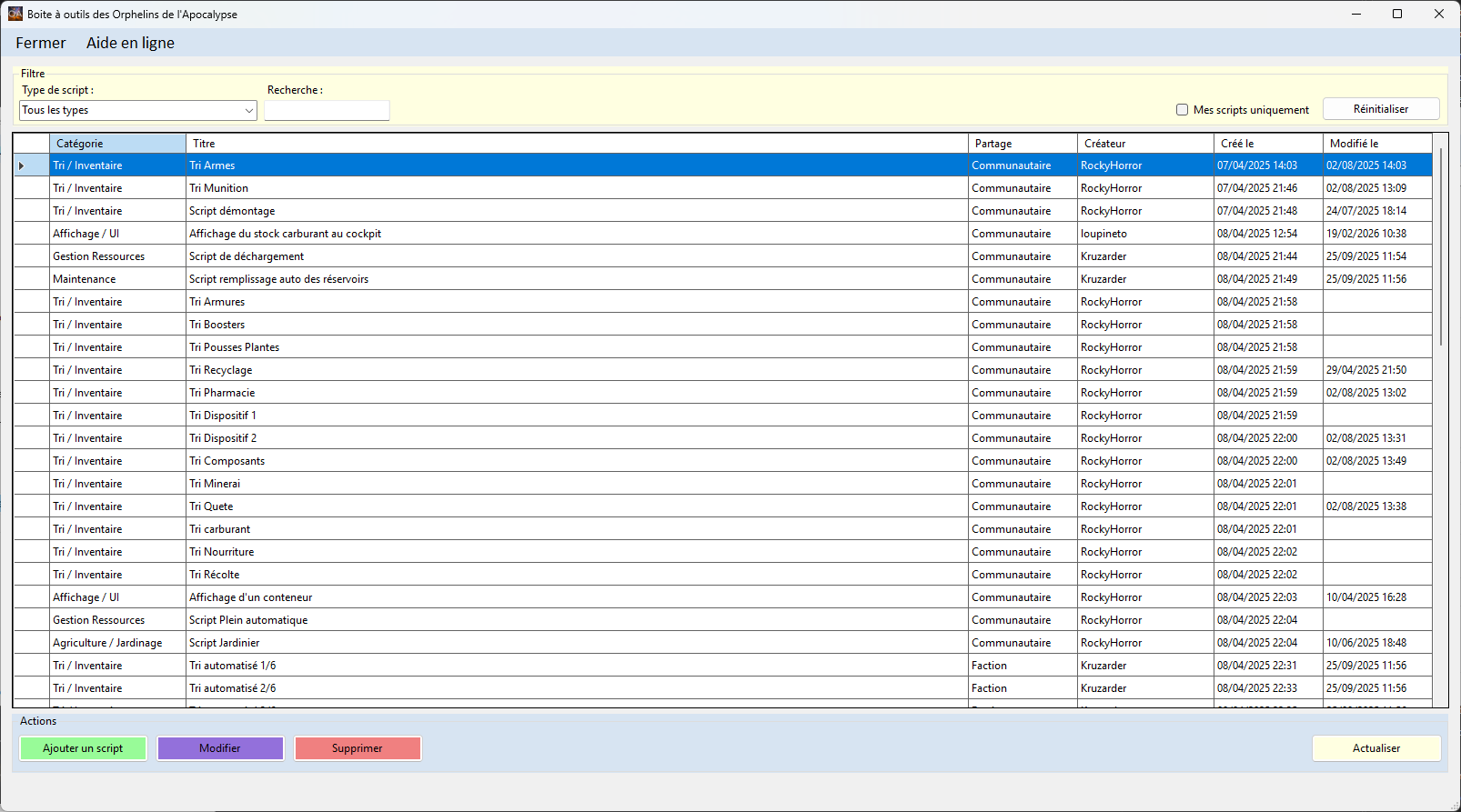1461x812 pixels.
Task: Enable 'Mes scripts uniquement' checkbox
Action: coord(1182,110)
